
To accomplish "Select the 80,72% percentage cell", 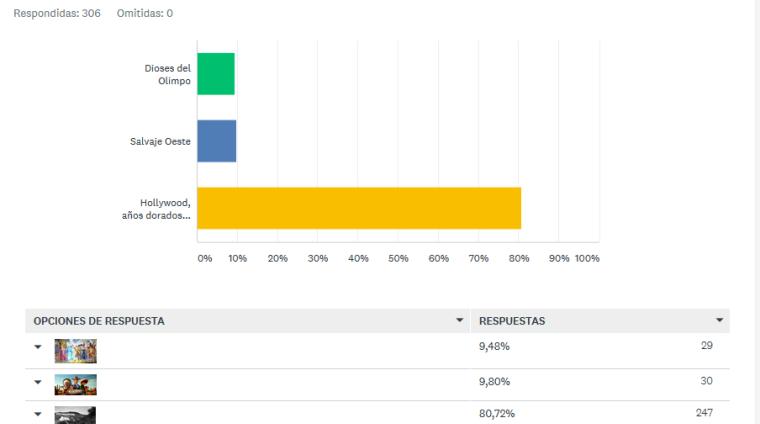I will [x=497, y=413].
